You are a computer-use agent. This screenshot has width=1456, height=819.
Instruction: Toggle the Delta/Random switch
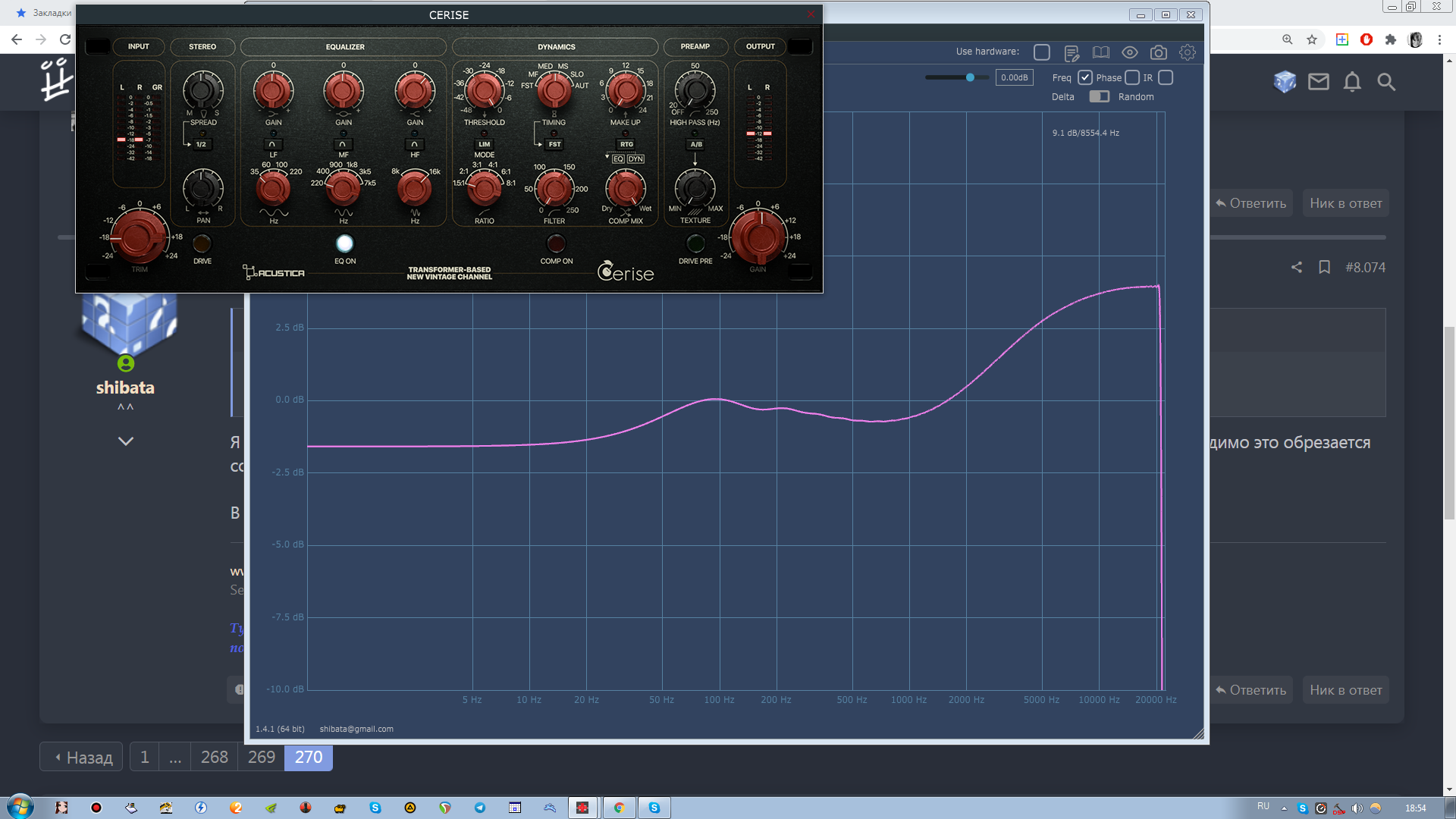tap(1099, 96)
